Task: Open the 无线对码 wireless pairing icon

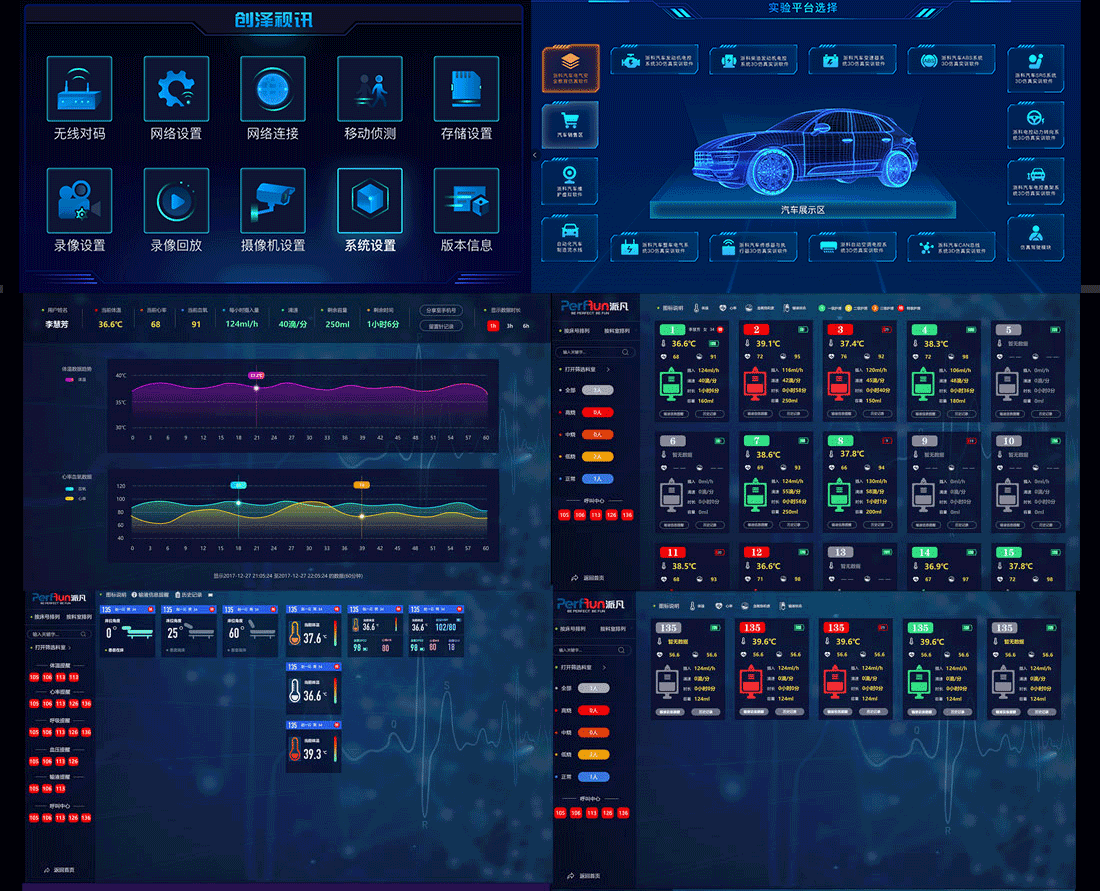Action: (x=79, y=89)
